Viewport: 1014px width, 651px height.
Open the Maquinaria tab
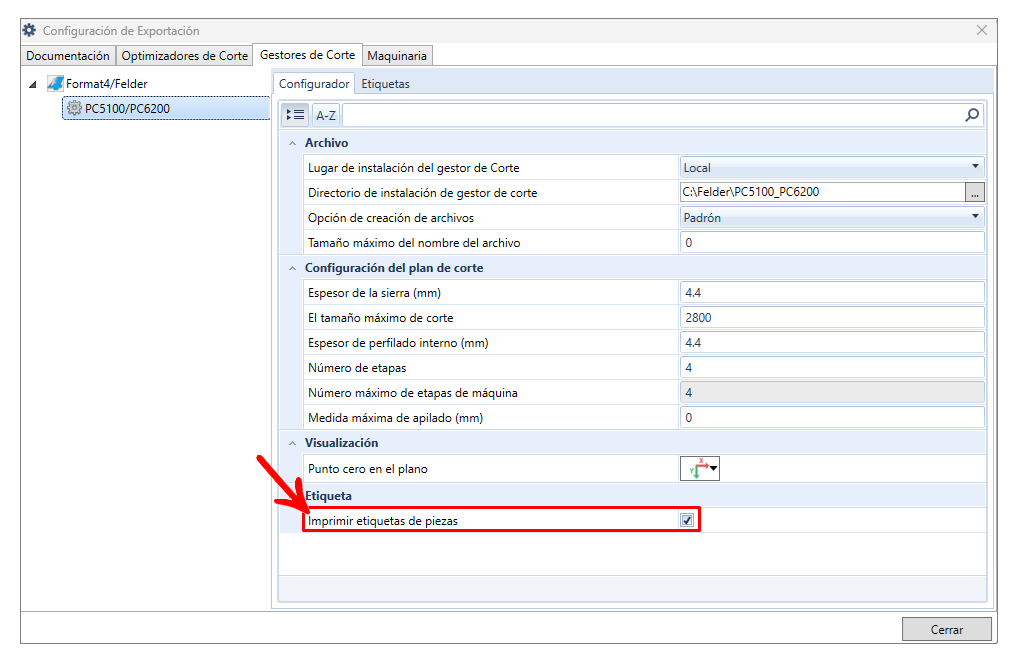(397, 56)
